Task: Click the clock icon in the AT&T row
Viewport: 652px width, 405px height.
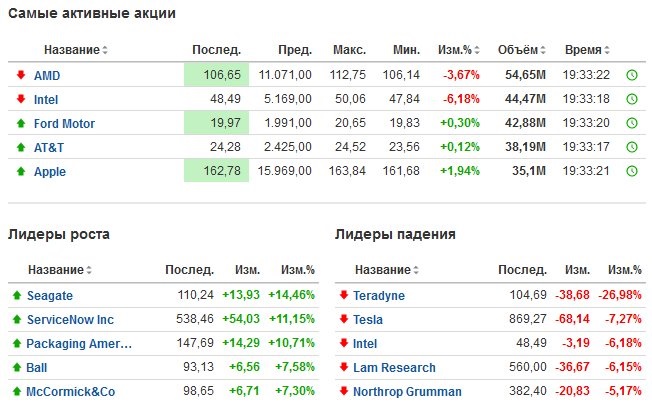Action: [632, 147]
